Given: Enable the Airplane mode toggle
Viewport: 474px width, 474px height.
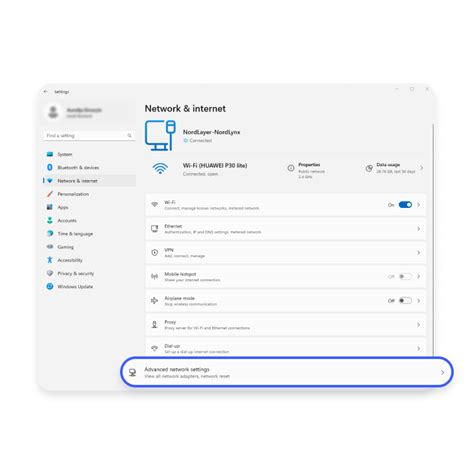Looking at the screenshot, I should [x=405, y=300].
